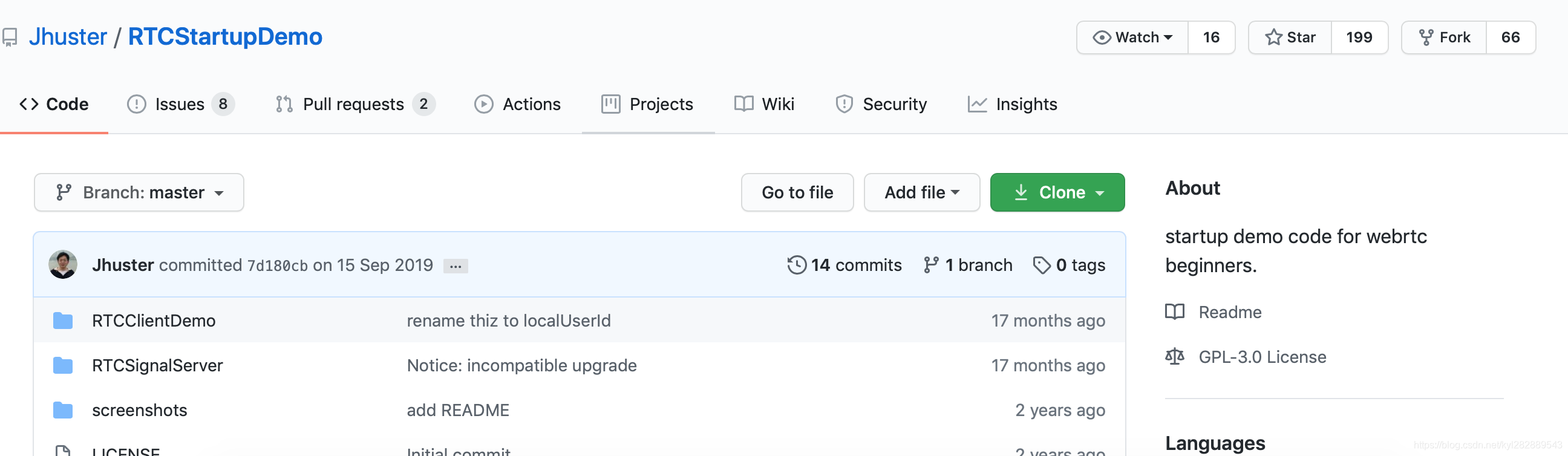Click the screenshots folder icon
Viewport: 1568px width, 456px height.
tap(63, 410)
